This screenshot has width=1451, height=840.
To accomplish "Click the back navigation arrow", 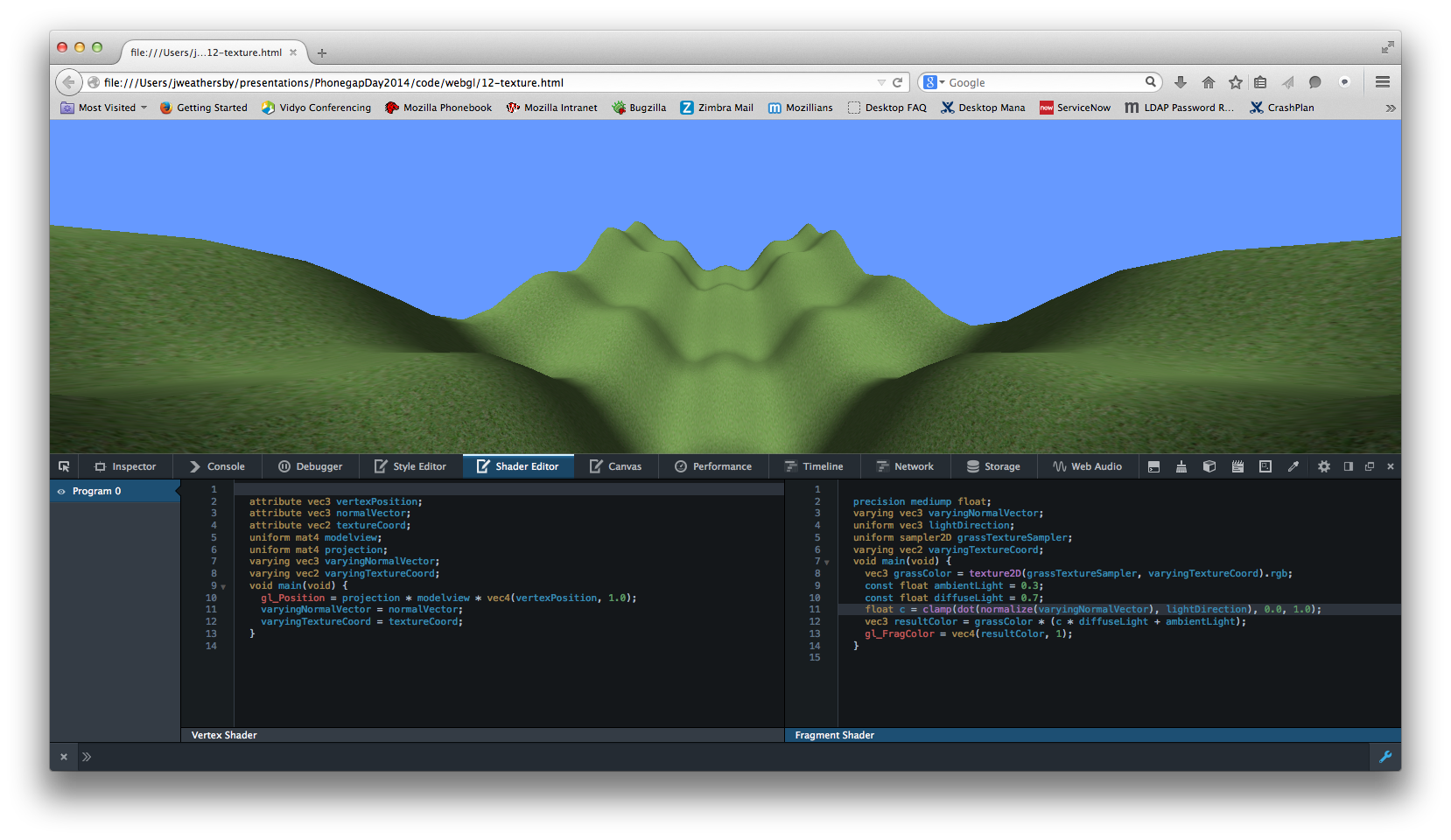I will tap(68, 82).
